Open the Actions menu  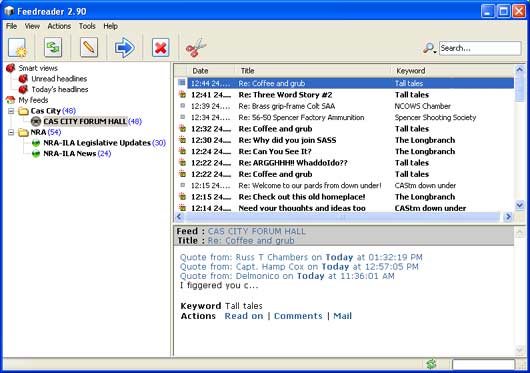click(59, 26)
